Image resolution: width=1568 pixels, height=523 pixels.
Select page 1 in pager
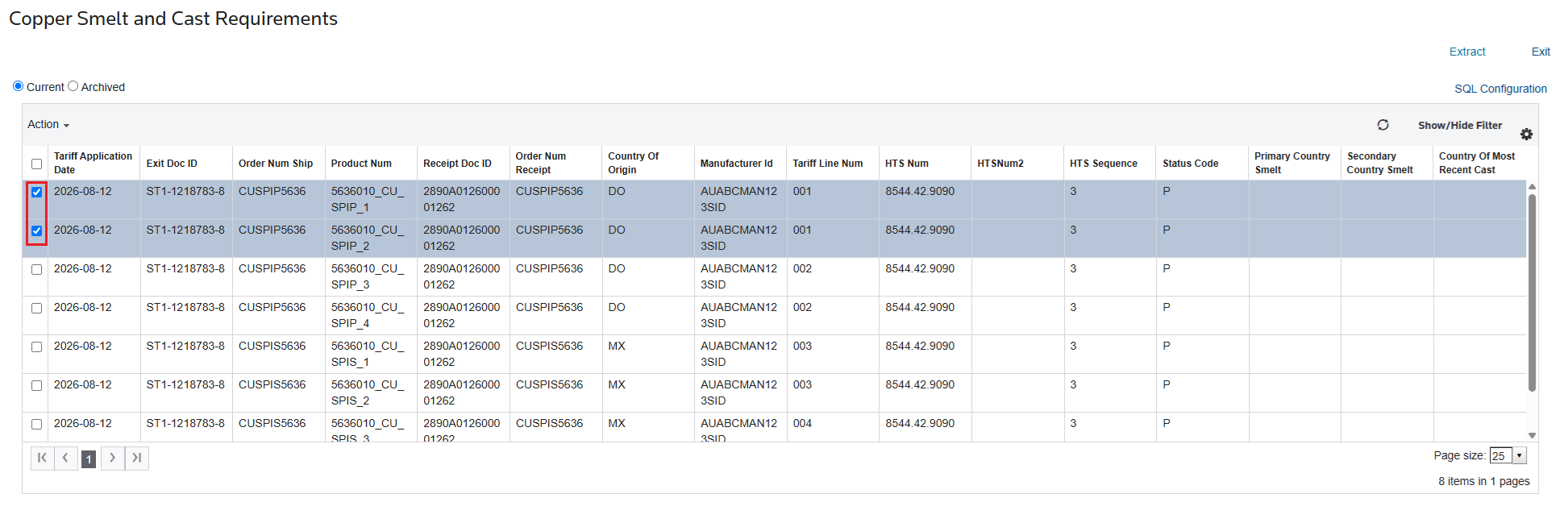[89, 459]
